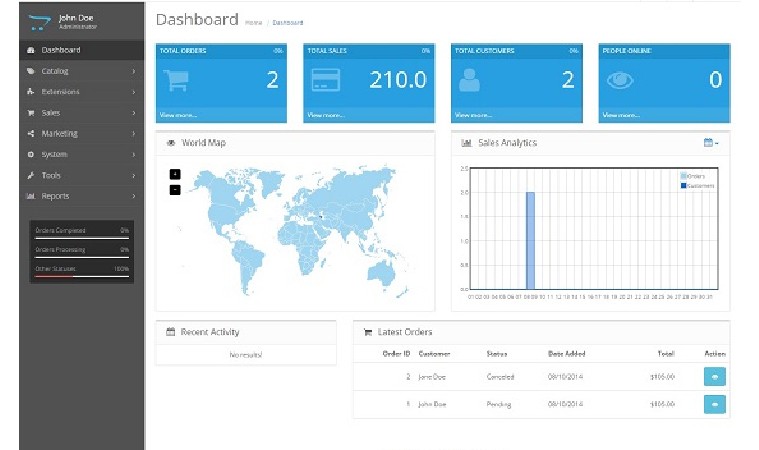Click the Customers legend swatch in chart
Image resolution: width=759 pixels, height=450 pixels.
pos(683,185)
